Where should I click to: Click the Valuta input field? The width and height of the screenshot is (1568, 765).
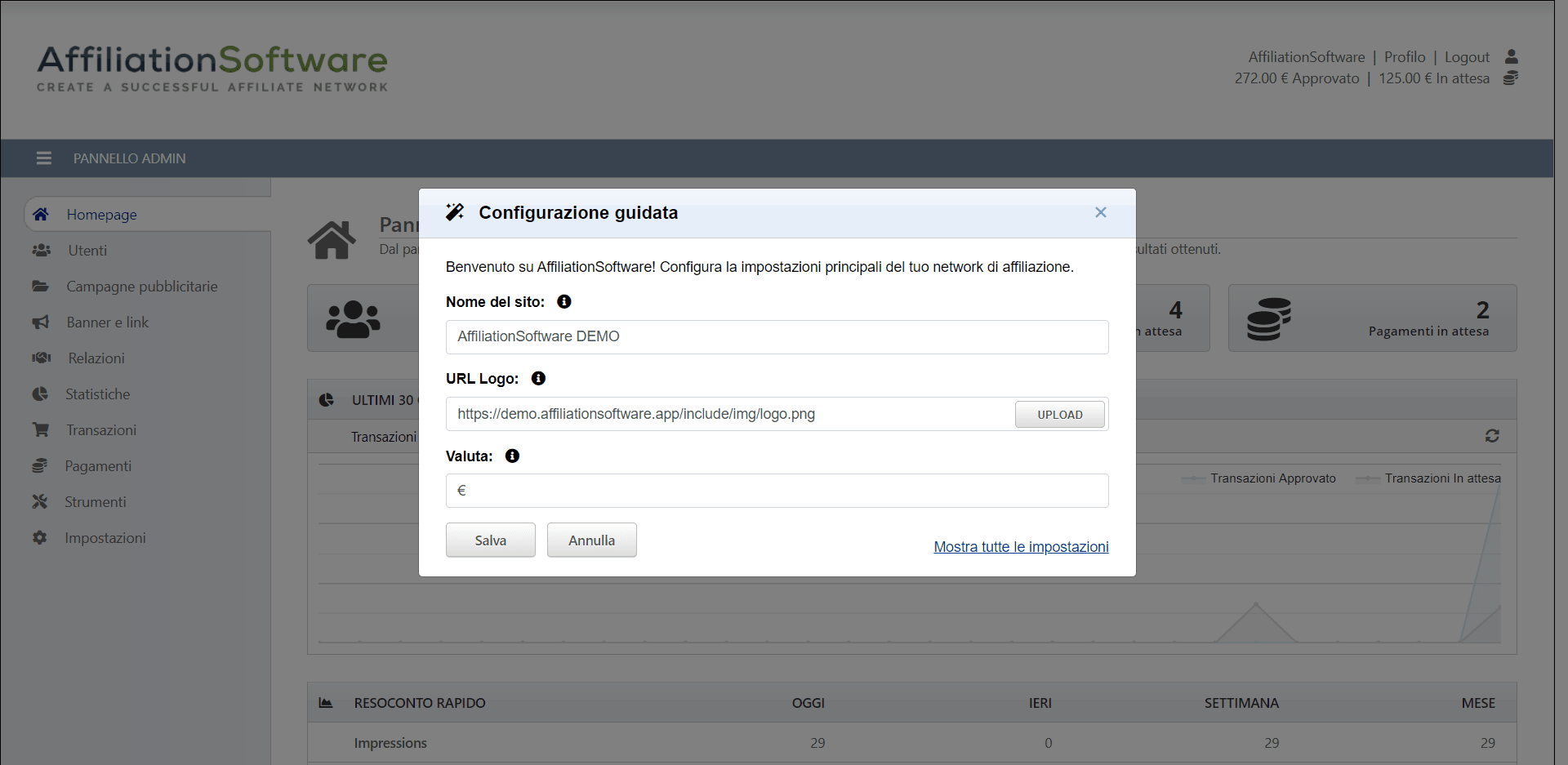[776, 491]
